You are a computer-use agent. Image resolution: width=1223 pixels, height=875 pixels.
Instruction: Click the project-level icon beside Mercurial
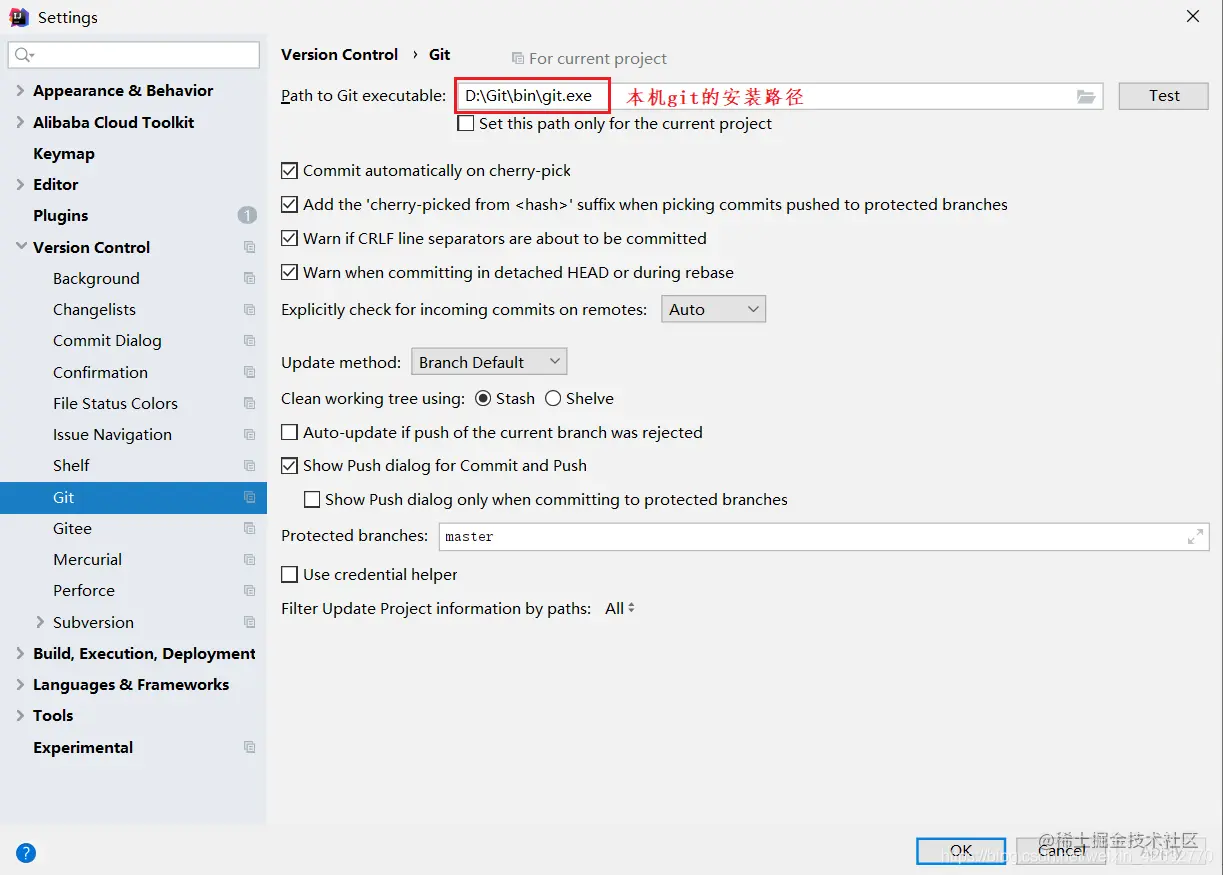[x=249, y=559]
